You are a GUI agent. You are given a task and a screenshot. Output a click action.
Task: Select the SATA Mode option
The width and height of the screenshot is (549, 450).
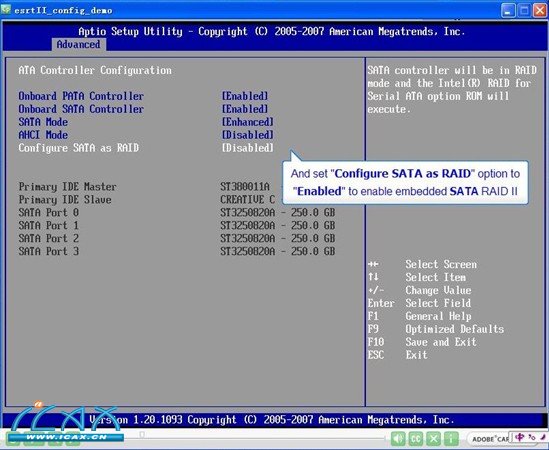(x=43, y=122)
